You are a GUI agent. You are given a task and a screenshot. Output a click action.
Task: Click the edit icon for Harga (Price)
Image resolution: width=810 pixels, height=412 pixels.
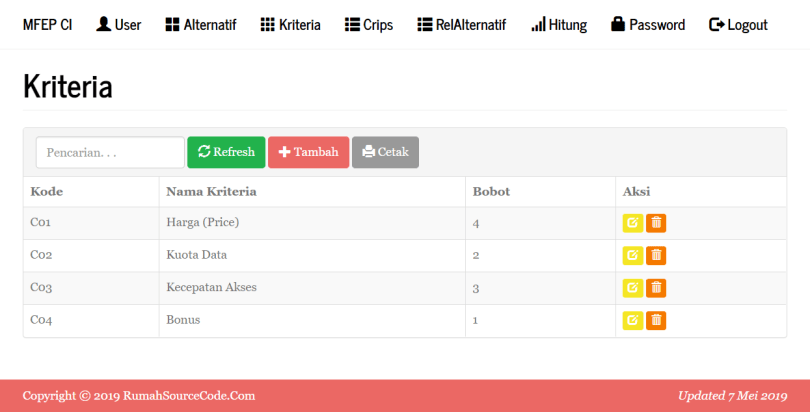632,223
